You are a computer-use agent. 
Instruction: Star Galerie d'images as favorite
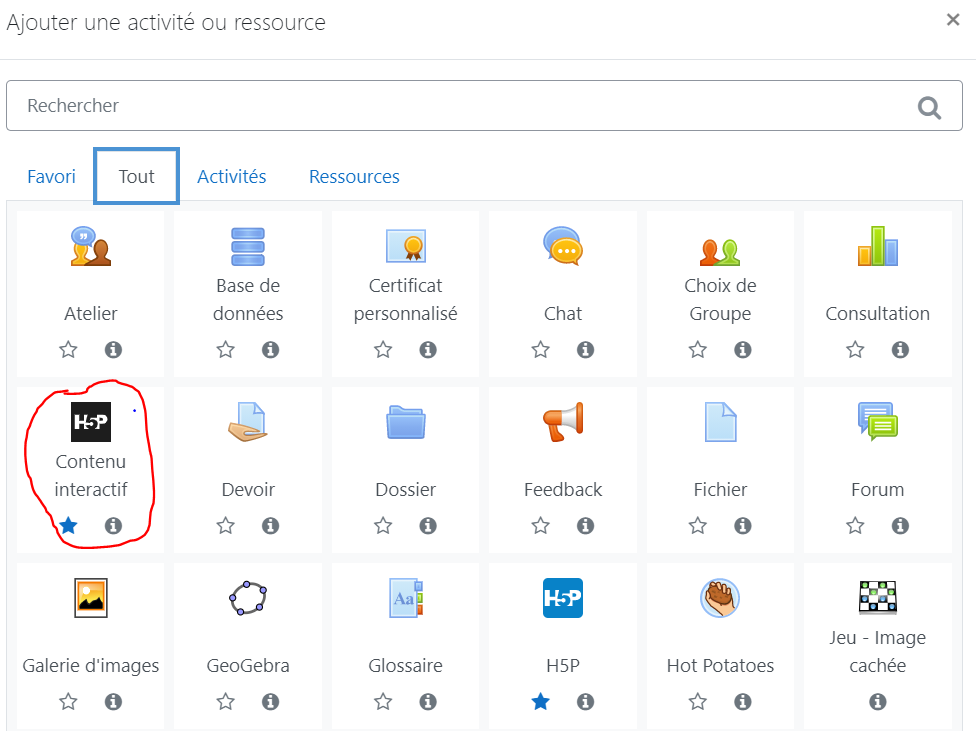point(68,702)
